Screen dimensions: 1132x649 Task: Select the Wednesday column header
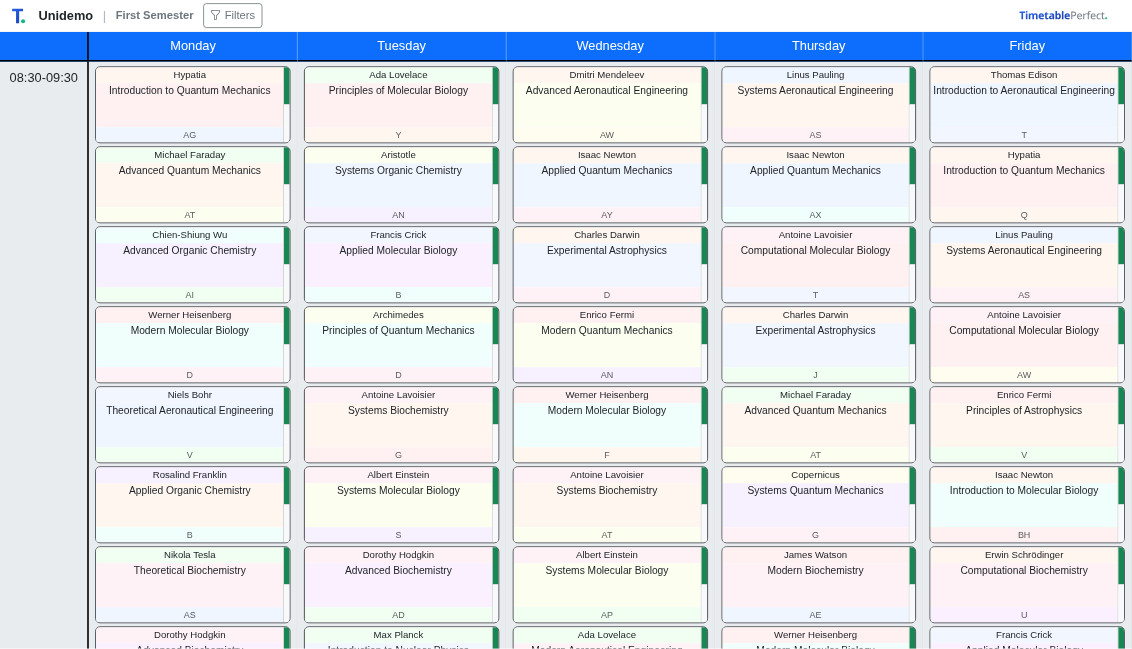610,45
